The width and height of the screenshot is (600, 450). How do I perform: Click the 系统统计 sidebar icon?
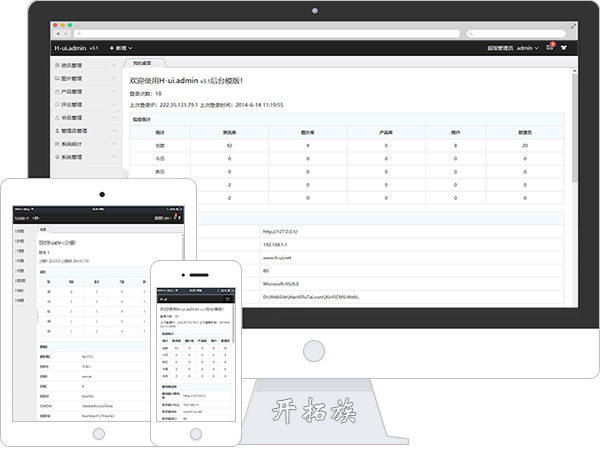(x=57, y=144)
